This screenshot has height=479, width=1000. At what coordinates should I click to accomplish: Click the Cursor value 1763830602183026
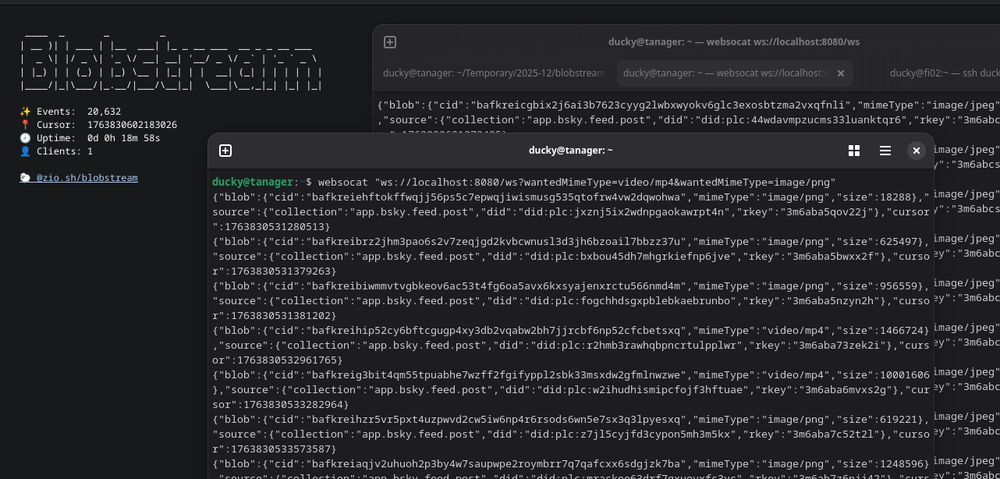[x=132, y=125]
